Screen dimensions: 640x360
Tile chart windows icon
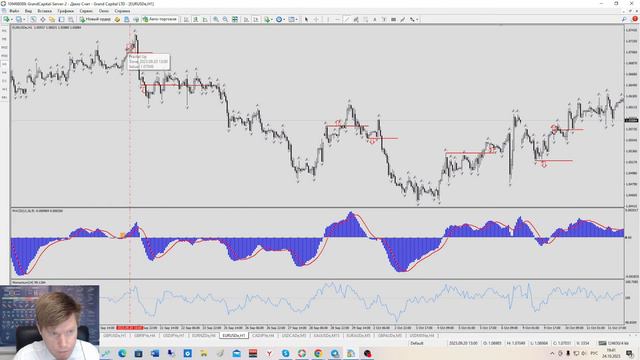click(x=235, y=19)
